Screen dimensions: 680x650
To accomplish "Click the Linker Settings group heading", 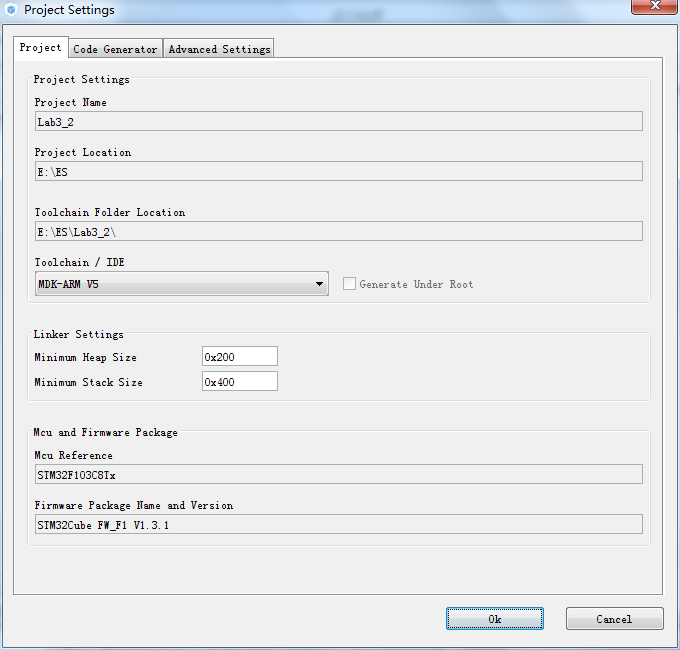I will (79, 334).
